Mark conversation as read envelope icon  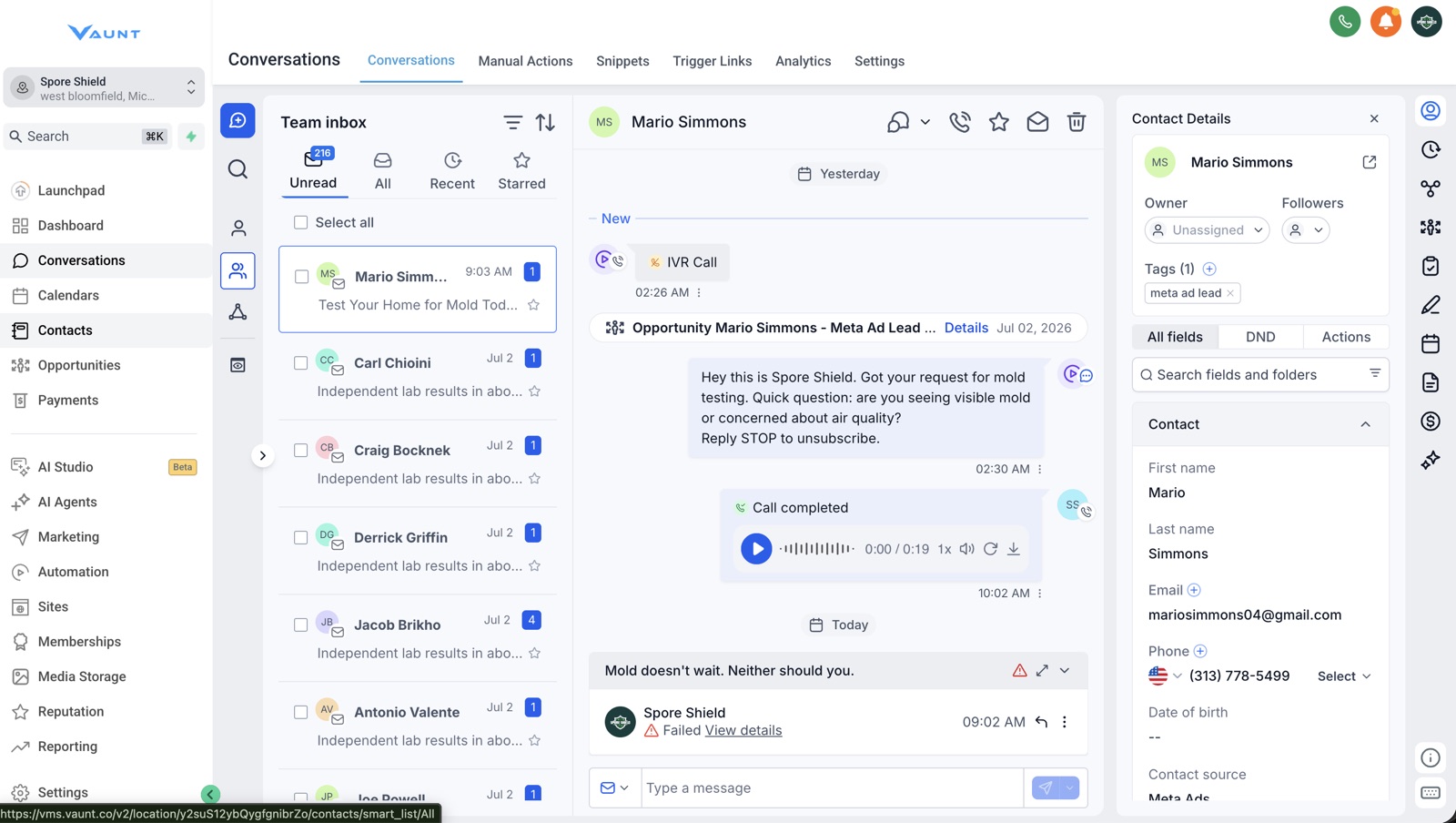coord(1037,122)
